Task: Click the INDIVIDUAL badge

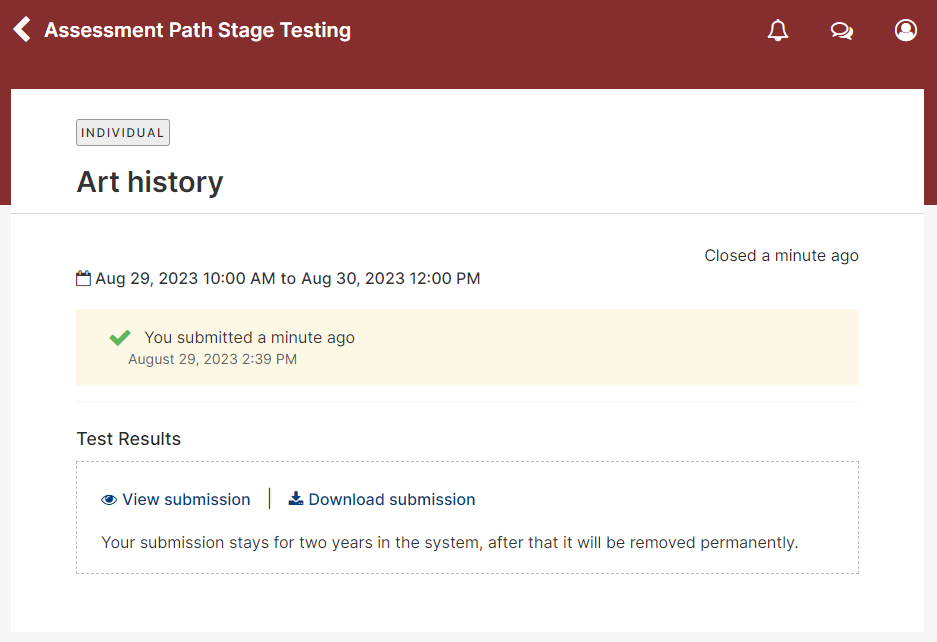Action: tap(123, 133)
